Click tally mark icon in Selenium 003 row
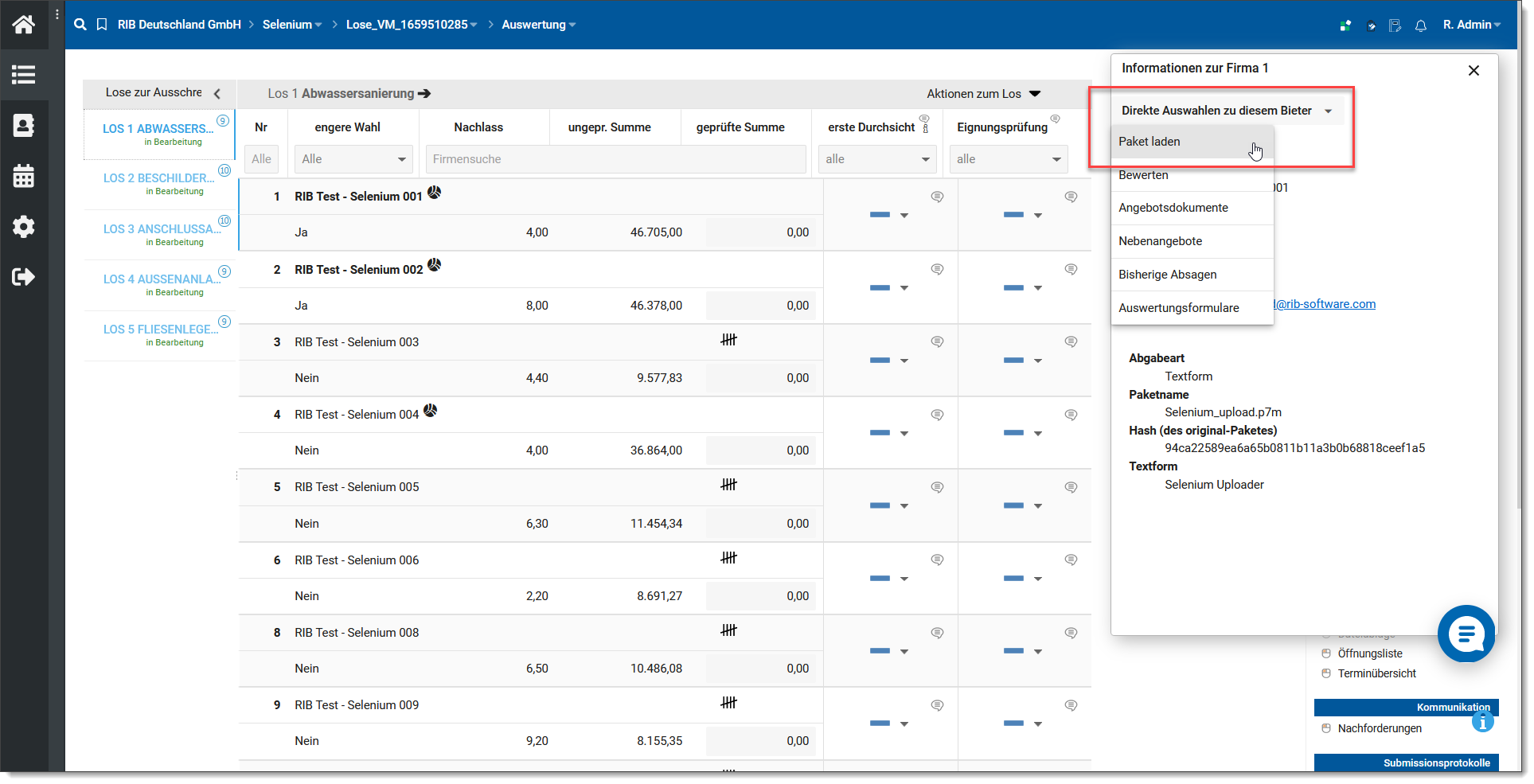This screenshot has height=784, width=1534. [x=729, y=340]
